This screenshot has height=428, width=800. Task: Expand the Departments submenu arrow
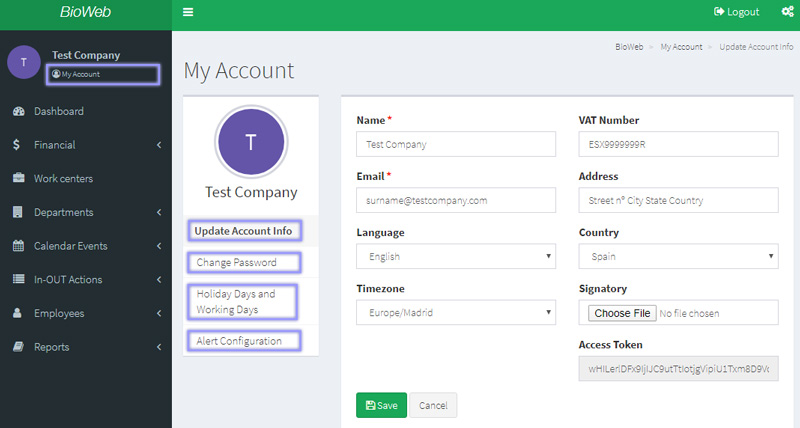pos(159,212)
